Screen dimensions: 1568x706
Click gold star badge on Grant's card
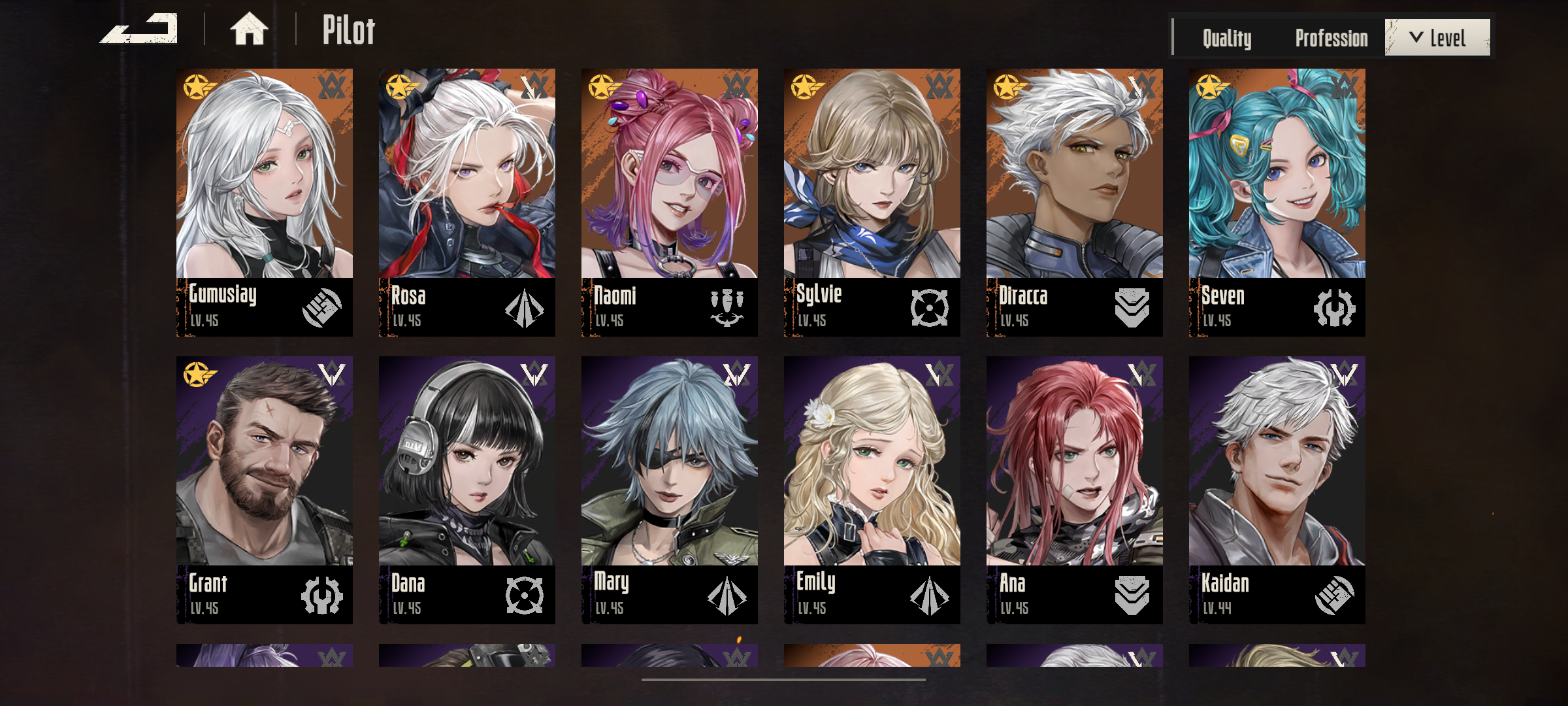[198, 375]
